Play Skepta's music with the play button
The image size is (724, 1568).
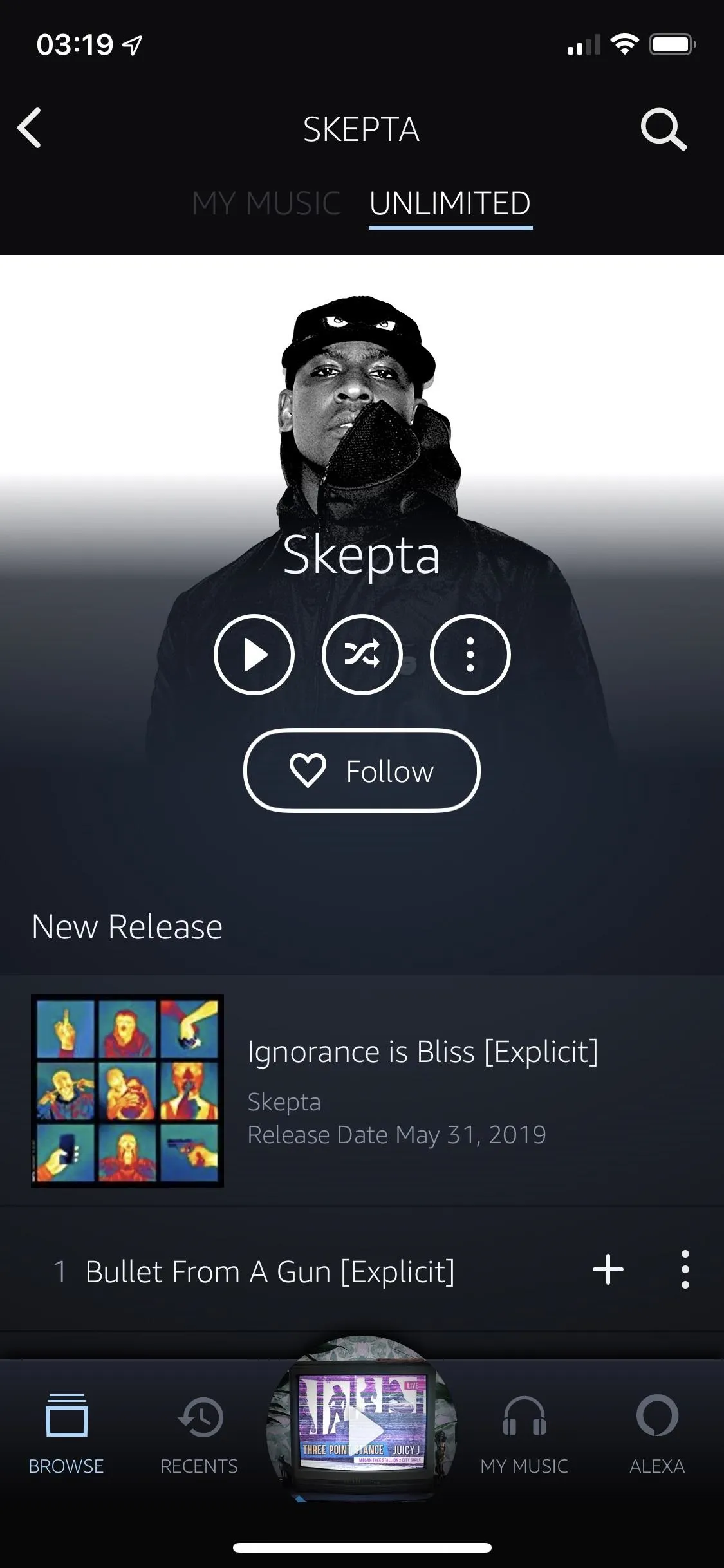[254, 655]
